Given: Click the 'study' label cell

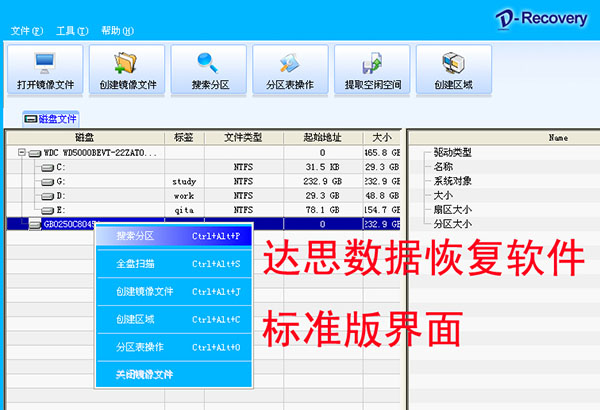Looking at the screenshot, I should (x=184, y=181).
